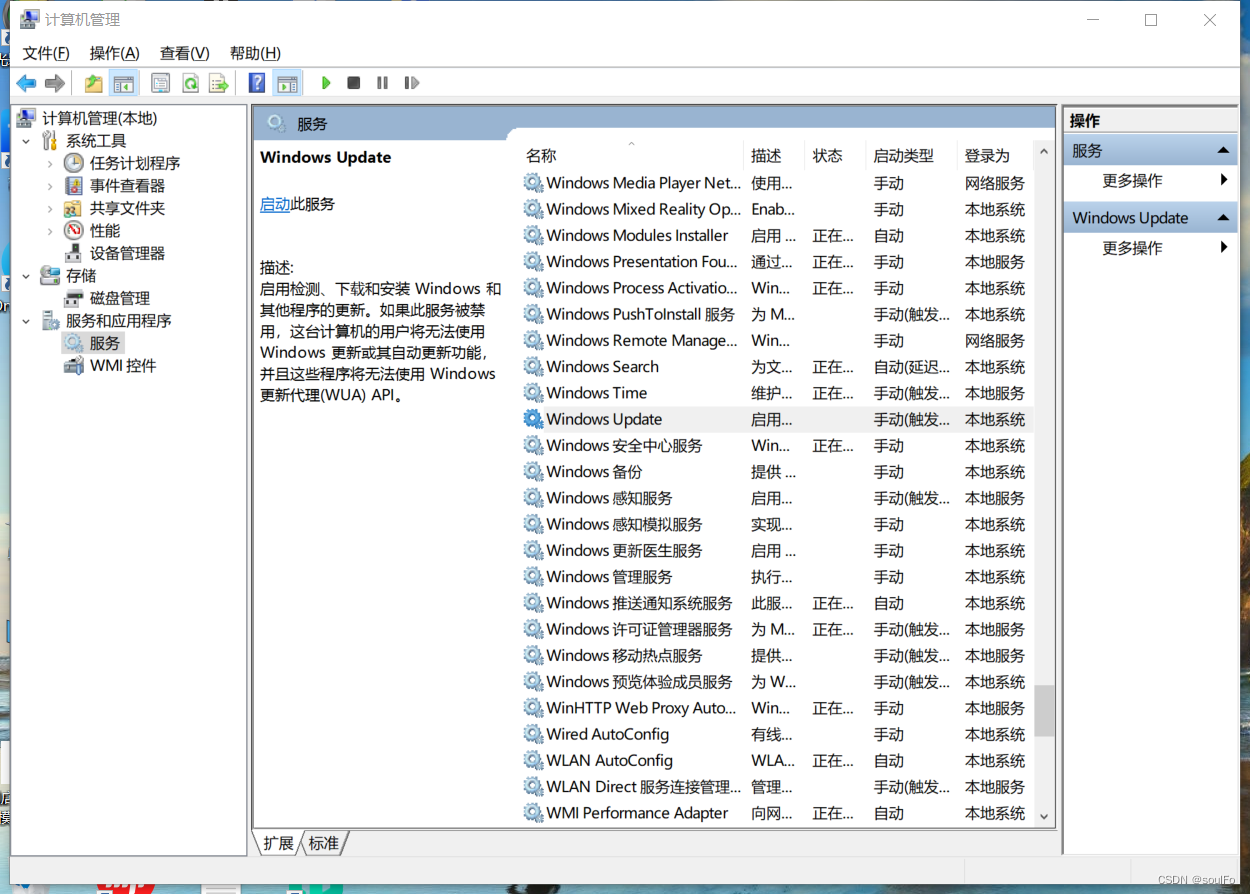Click the Pause Service icon

point(382,83)
